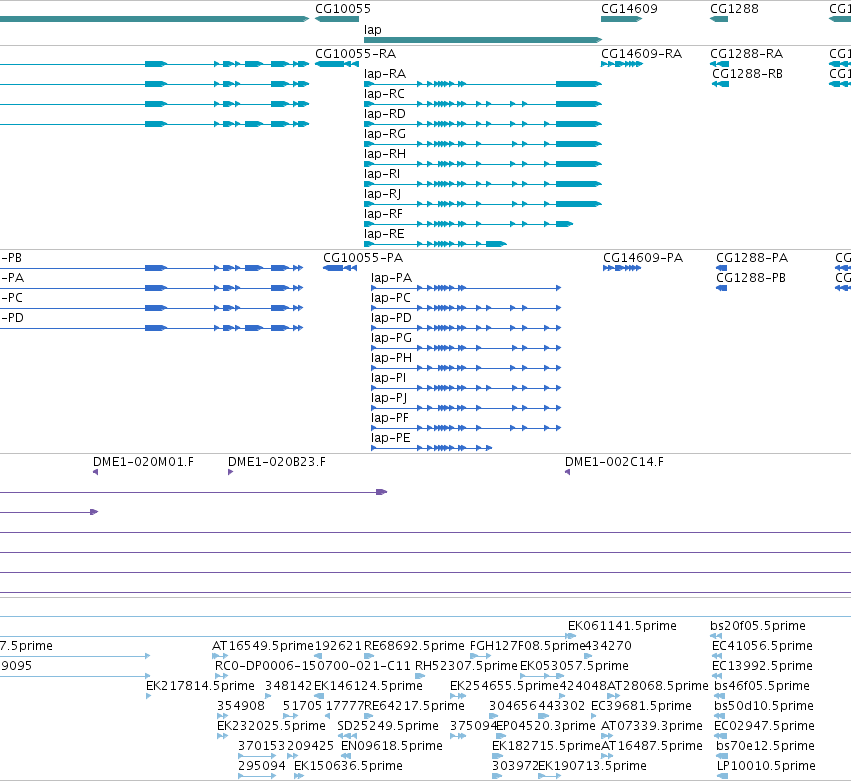Click the EK232025.5prime EST label
Screen dimensions: 851x781
[x=271, y=726]
